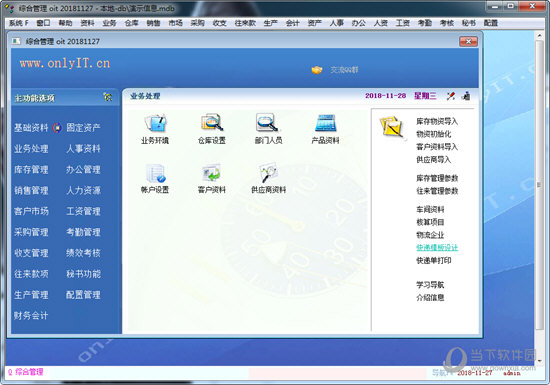Open the 帮助 menu
Screen dimensions: 550x385
(x=65, y=23)
